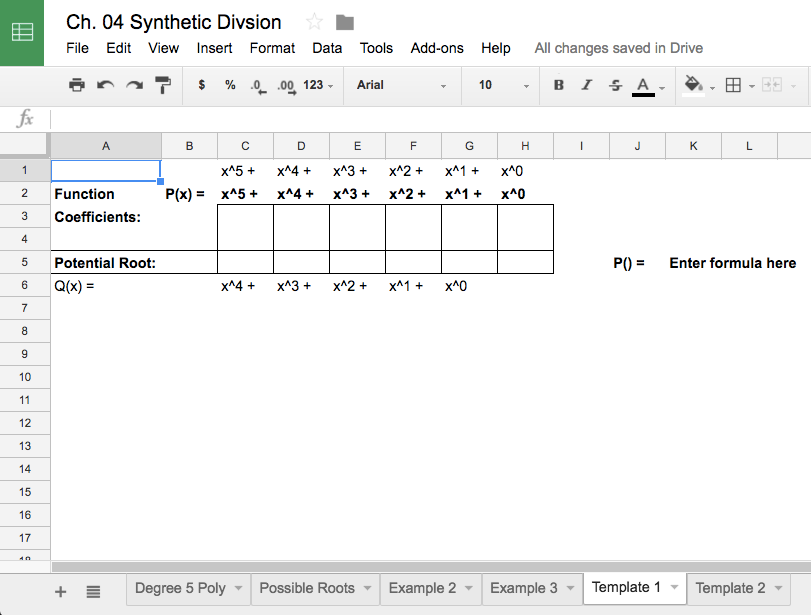Click the horizontal scrollbar
811x615 pixels.
click(431, 567)
